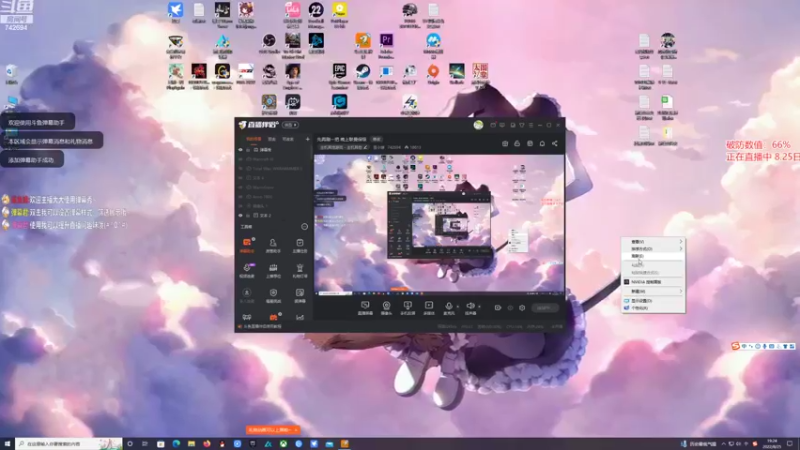800x450 pixels.
Task: Select the yellow PotPlayer desktop icon
Action: pos(339,14)
